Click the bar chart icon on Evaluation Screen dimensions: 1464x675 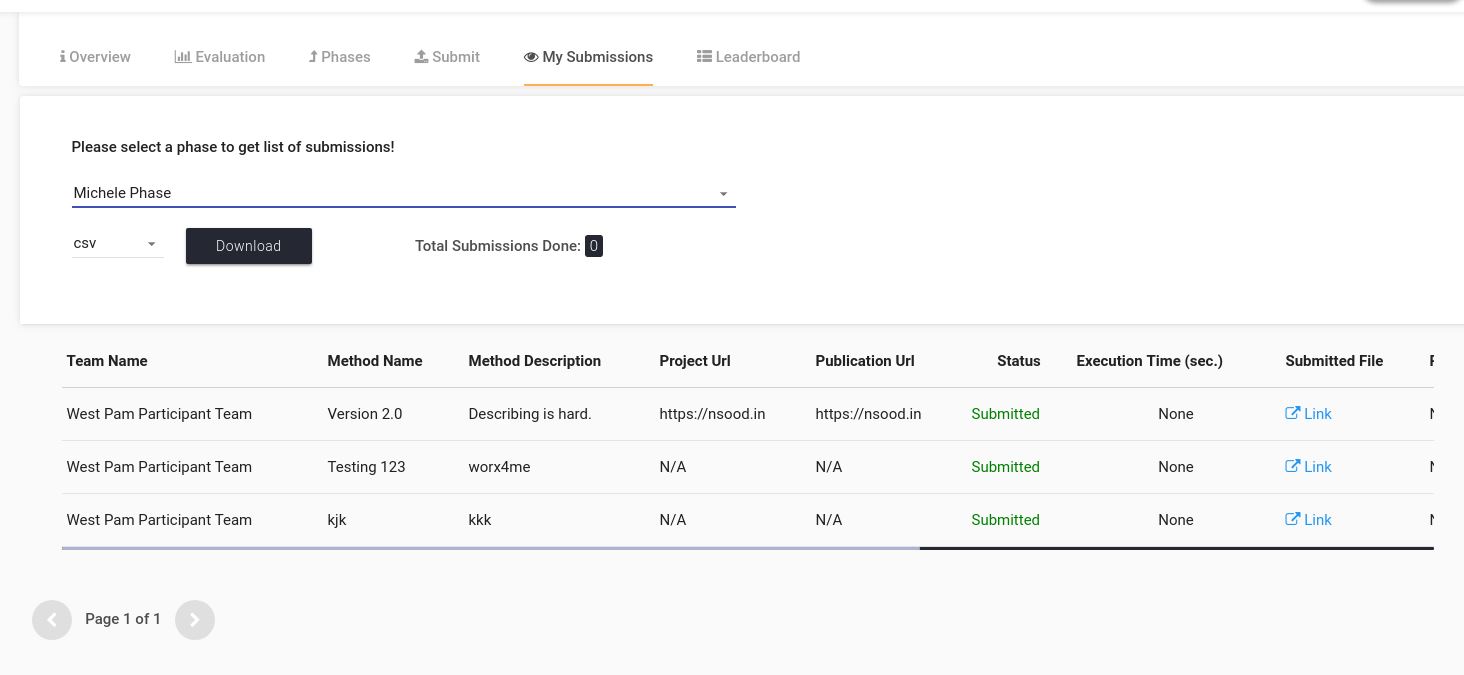click(x=182, y=57)
